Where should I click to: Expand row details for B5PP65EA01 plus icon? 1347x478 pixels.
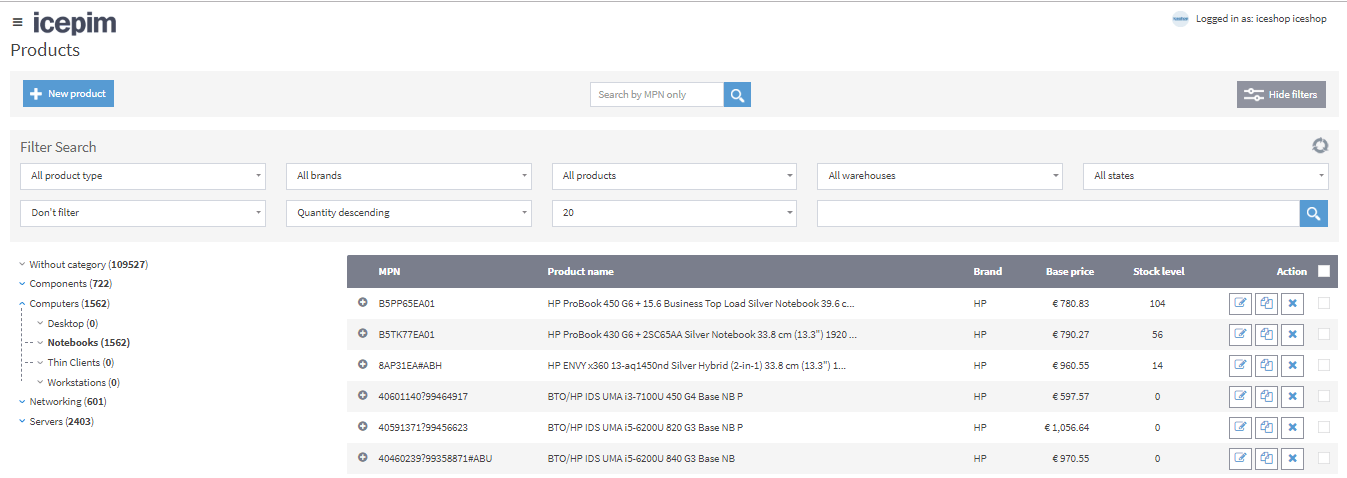(x=362, y=303)
